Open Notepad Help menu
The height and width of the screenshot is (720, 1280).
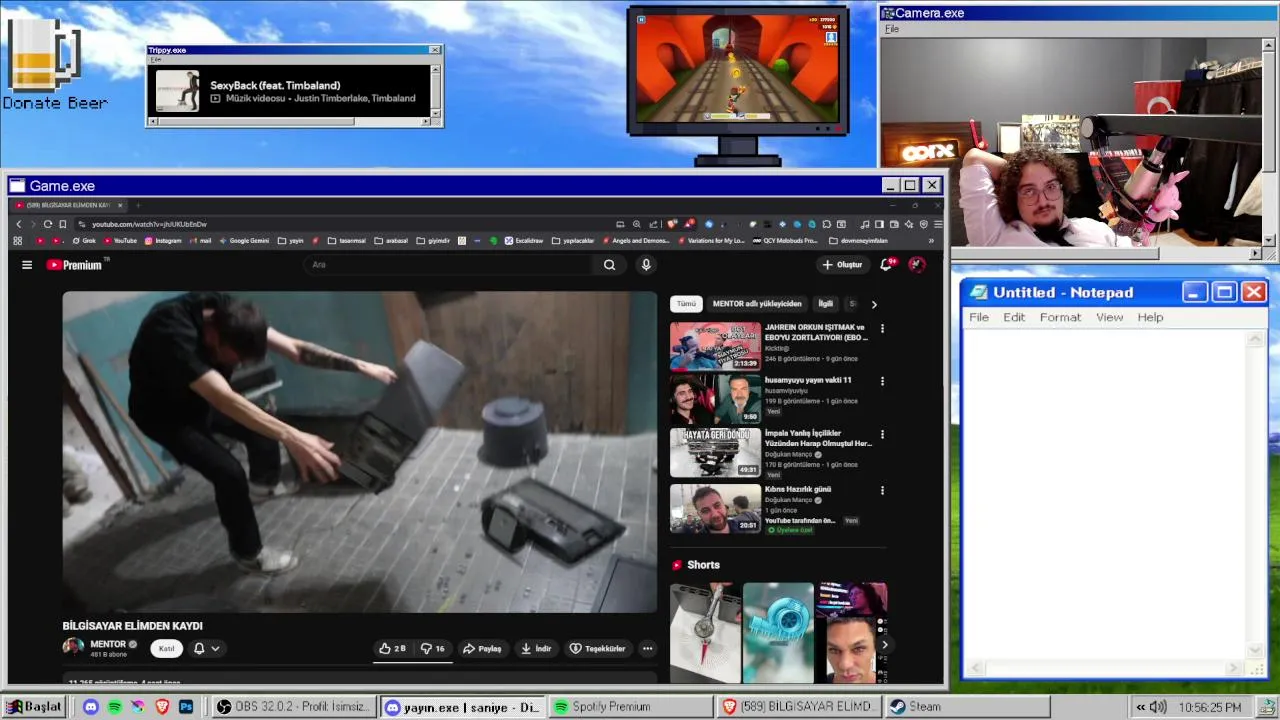[x=1150, y=317]
